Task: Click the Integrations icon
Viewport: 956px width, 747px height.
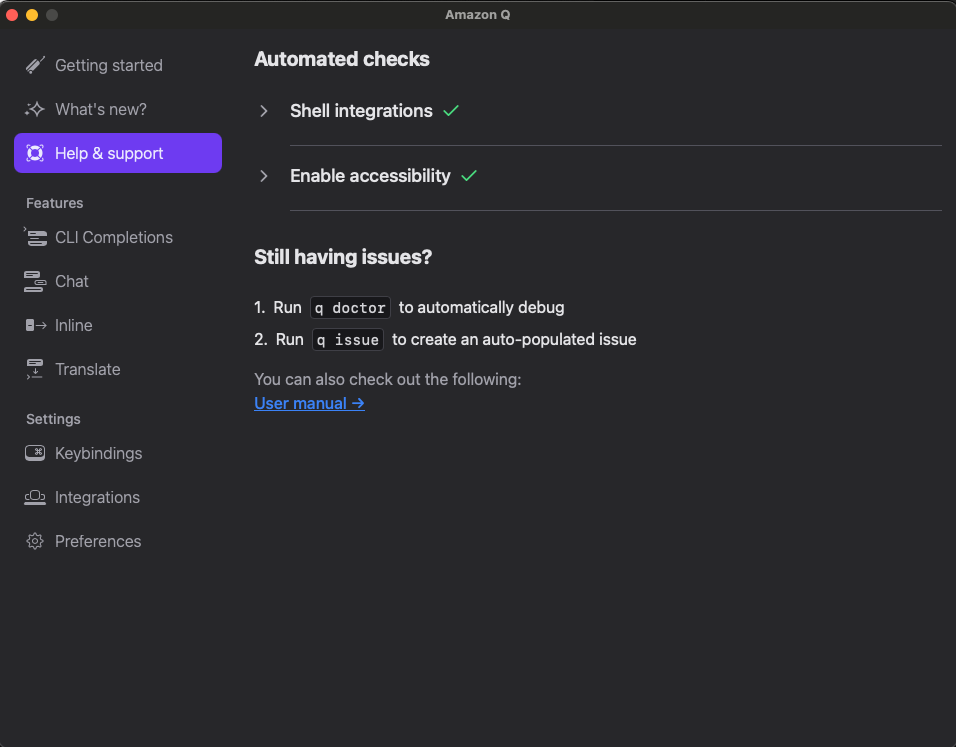Action: tap(35, 498)
